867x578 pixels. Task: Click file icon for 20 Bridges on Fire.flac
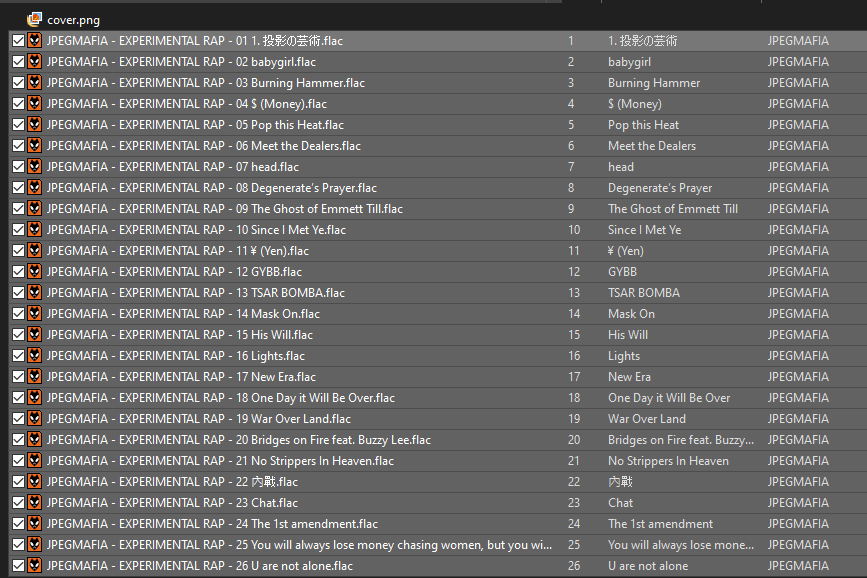coord(34,440)
